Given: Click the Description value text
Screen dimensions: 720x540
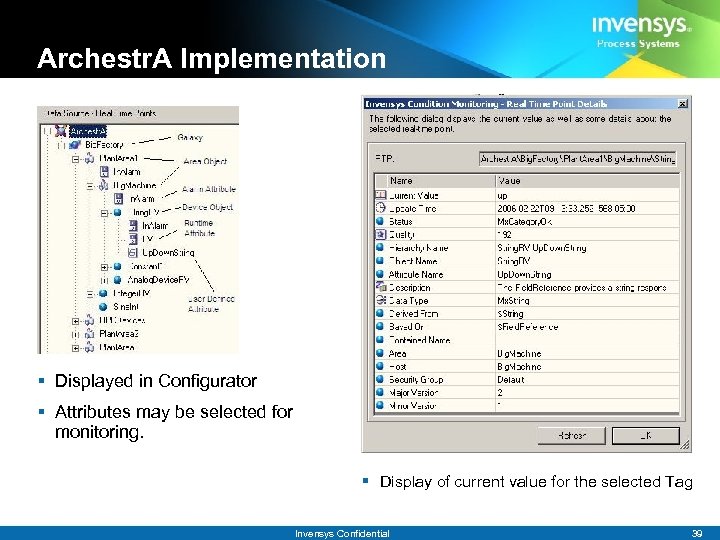Looking at the screenshot, I should pos(582,287).
